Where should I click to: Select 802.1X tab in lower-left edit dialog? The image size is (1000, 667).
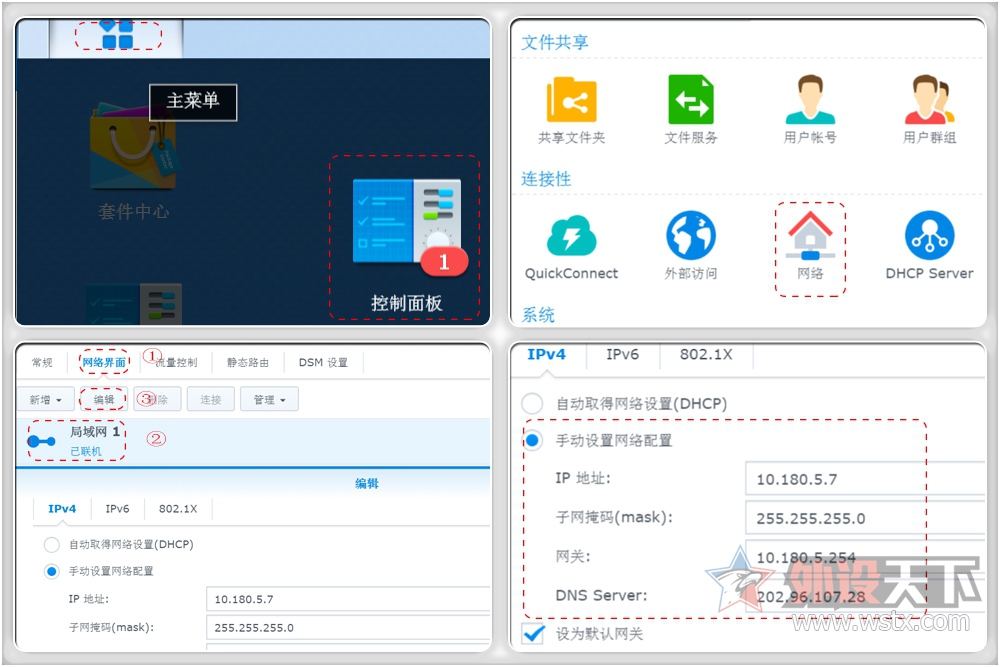click(178, 509)
